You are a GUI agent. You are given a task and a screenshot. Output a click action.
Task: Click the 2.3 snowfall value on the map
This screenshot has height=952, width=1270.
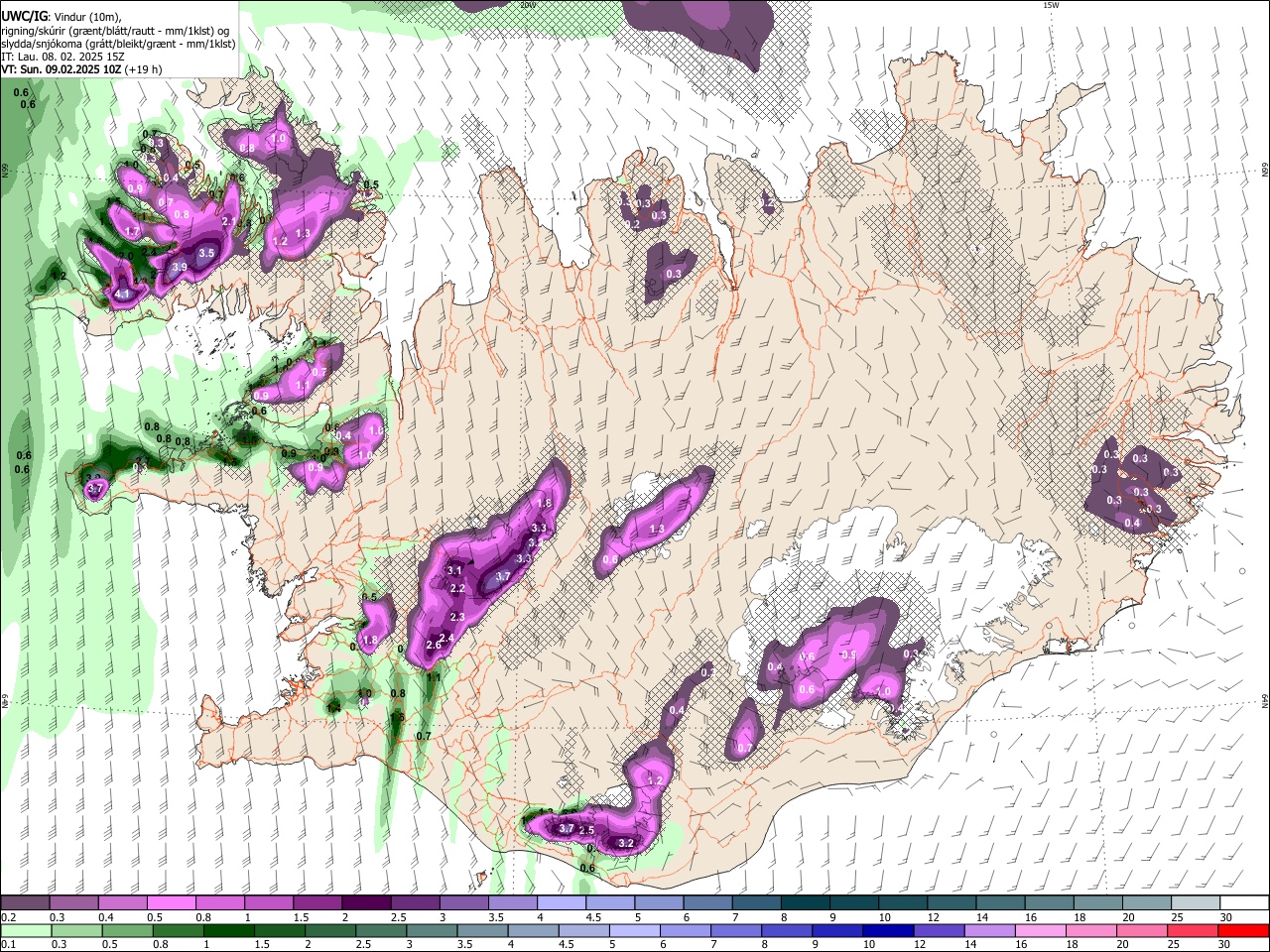457,617
